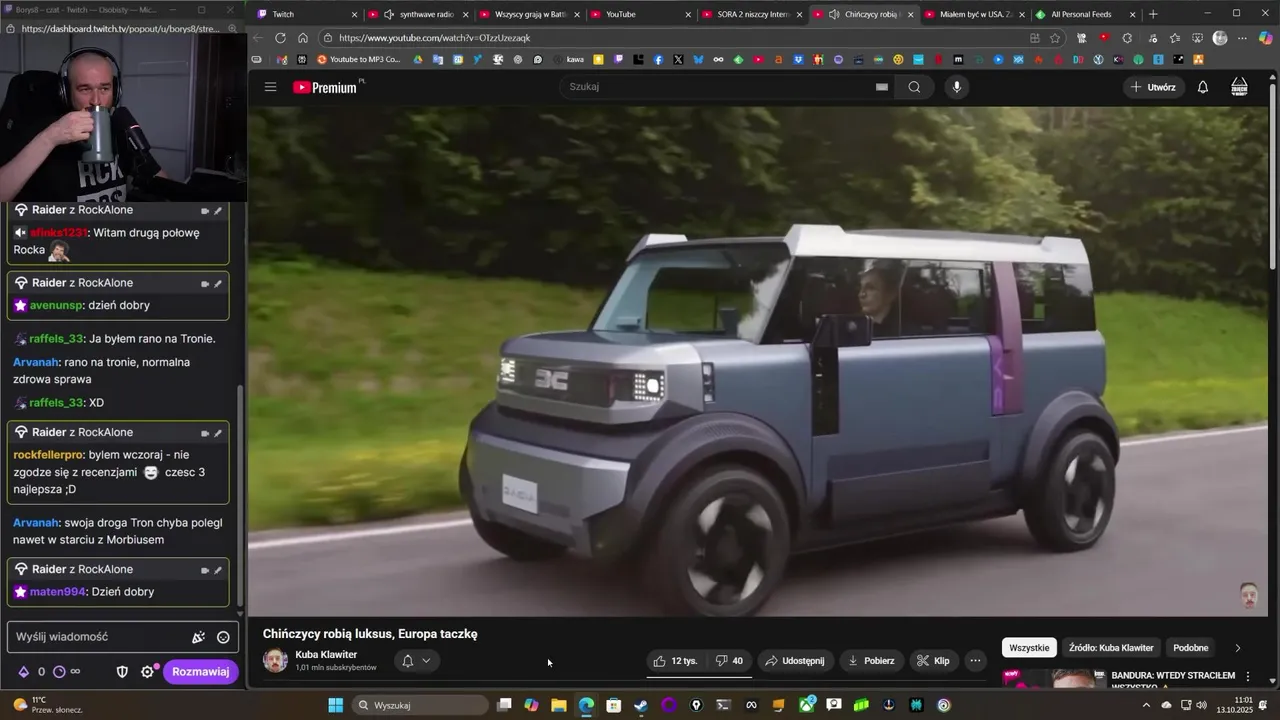
Task: Open a new browser tab
Action: [1153, 14]
